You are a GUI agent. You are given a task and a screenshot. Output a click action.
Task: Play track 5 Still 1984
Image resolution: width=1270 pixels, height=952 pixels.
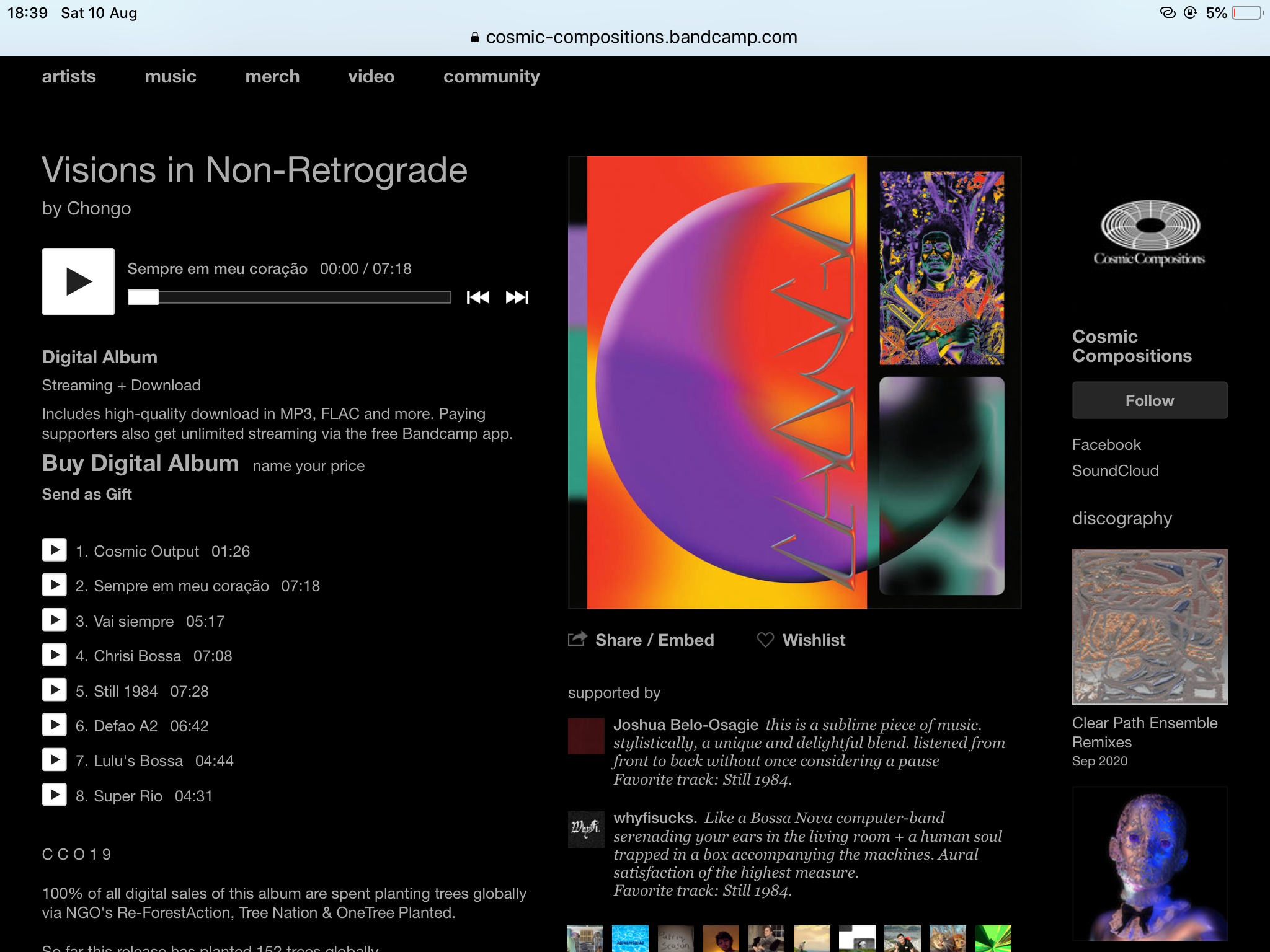(x=55, y=690)
